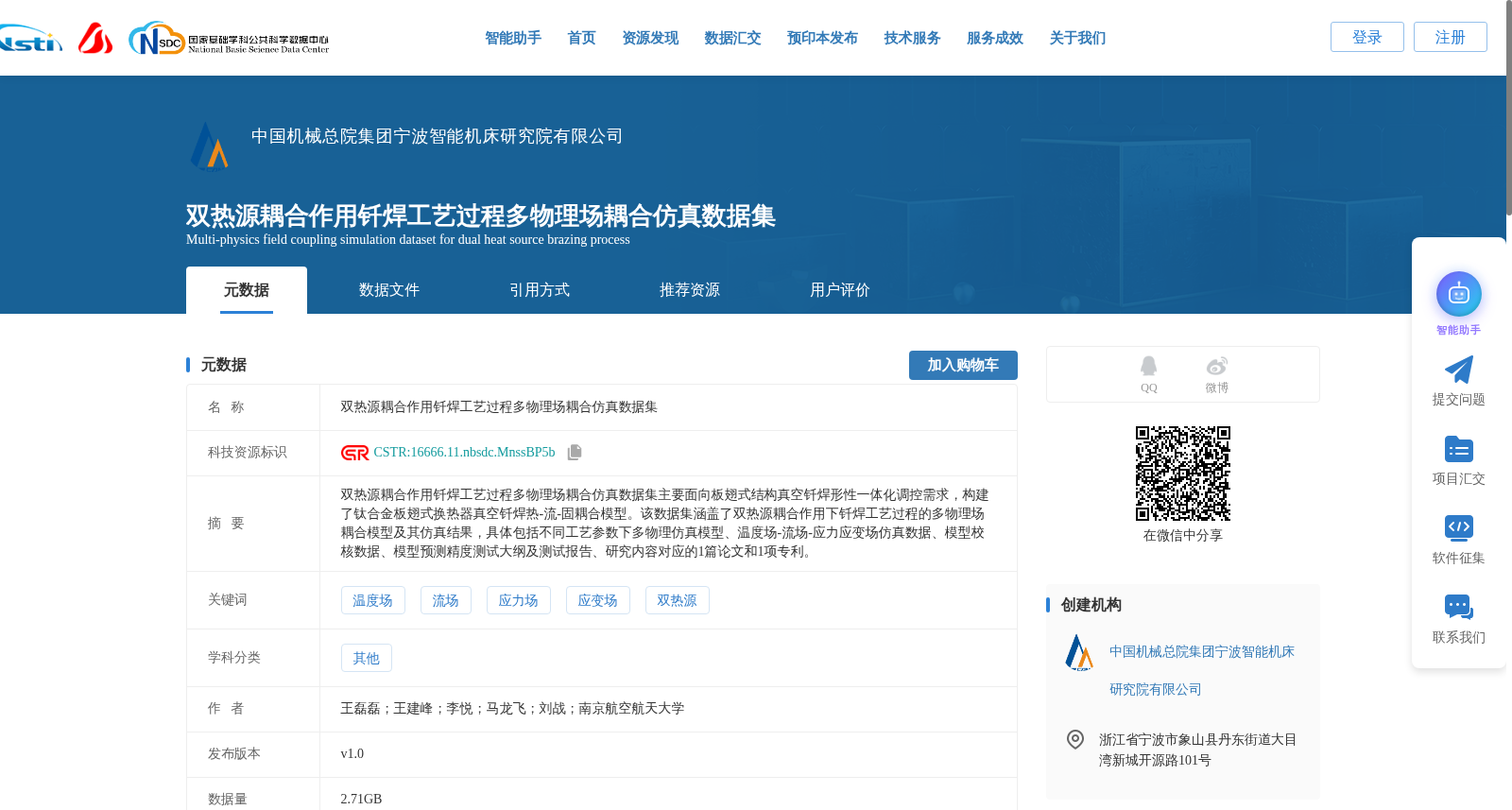Click the 应变场 keyword tag
The height and width of the screenshot is (810, 1512).
click(597, 600)
